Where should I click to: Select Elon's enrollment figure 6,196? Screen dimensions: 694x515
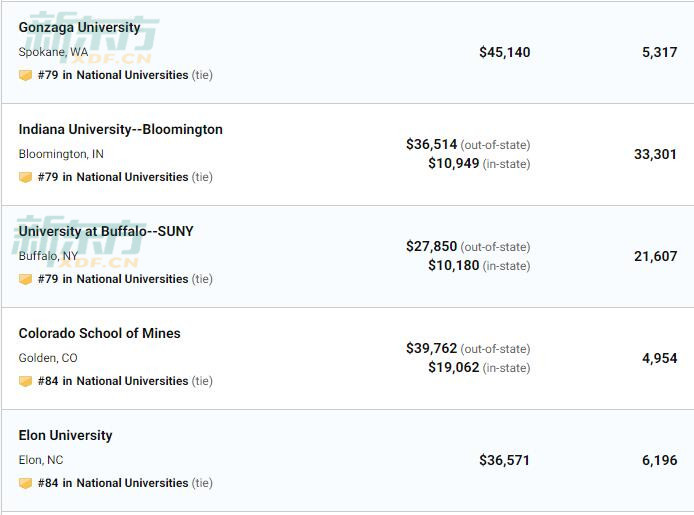tap(659, 460)
